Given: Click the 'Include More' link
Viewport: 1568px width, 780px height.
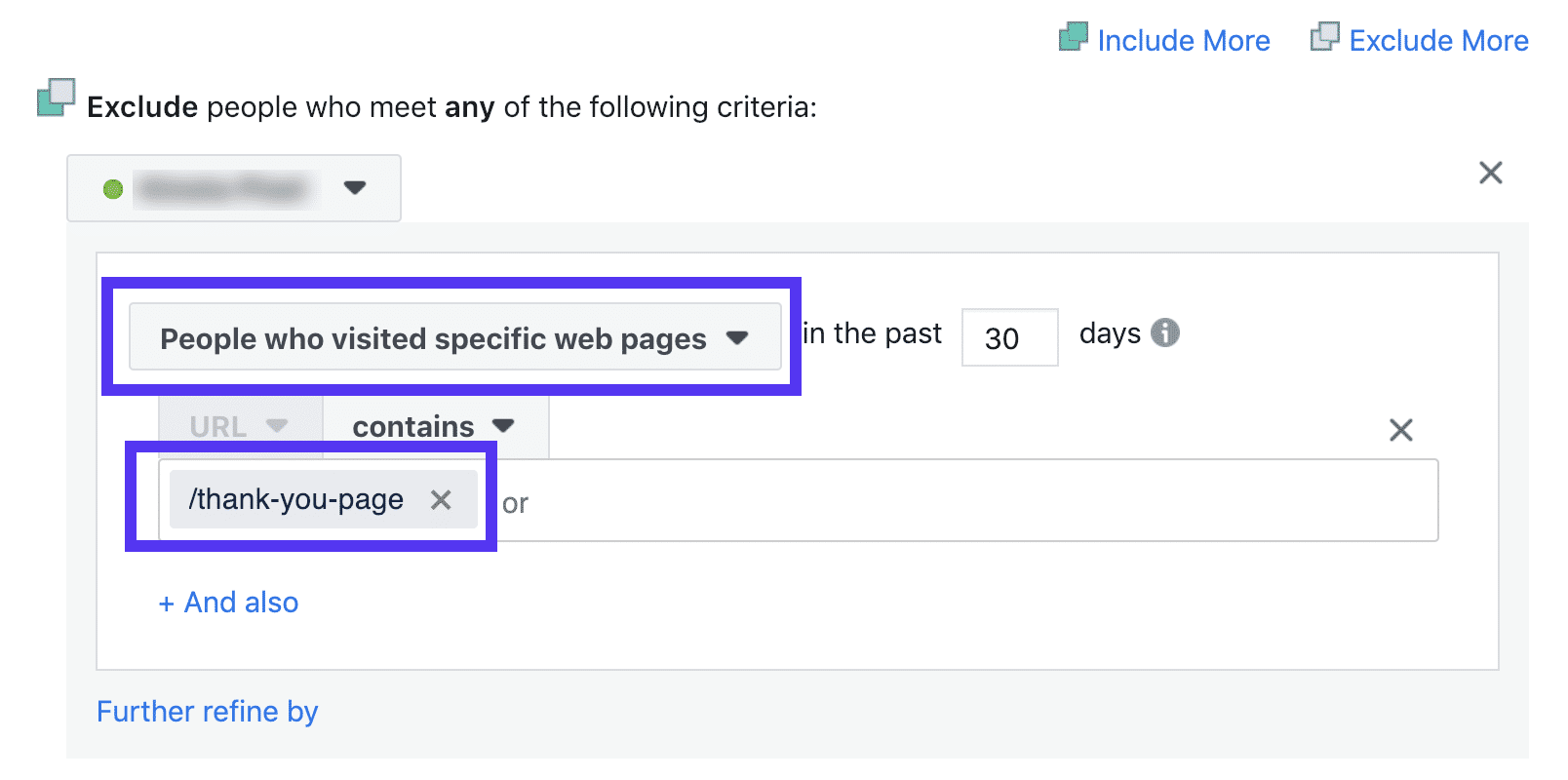Looking at the screenshot, I should [x=1184, y=40].
